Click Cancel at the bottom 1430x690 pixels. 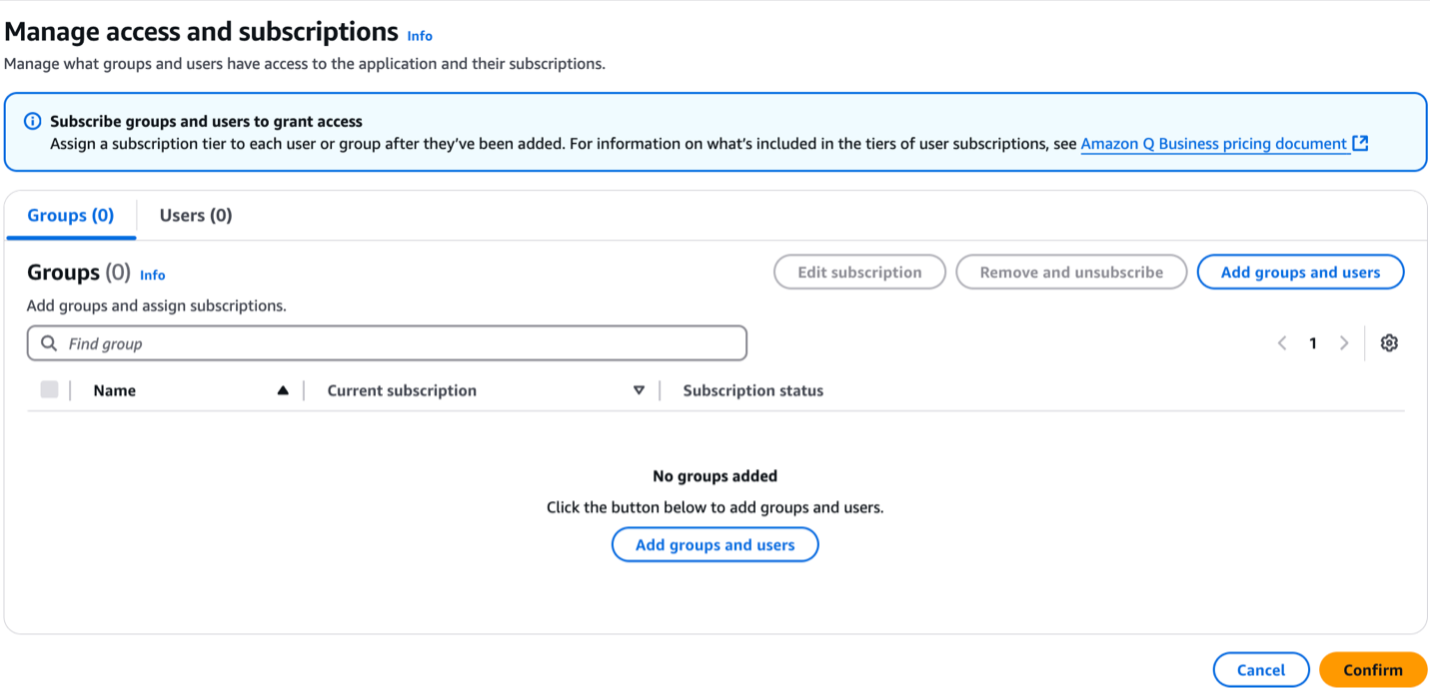[1261, 669]
